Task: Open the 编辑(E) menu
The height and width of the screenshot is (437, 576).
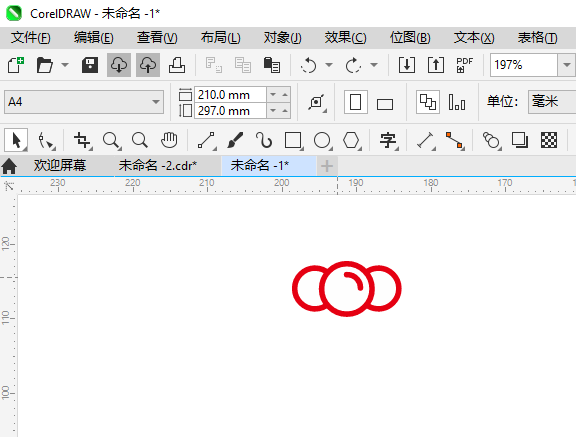Action: click(94, 38)
